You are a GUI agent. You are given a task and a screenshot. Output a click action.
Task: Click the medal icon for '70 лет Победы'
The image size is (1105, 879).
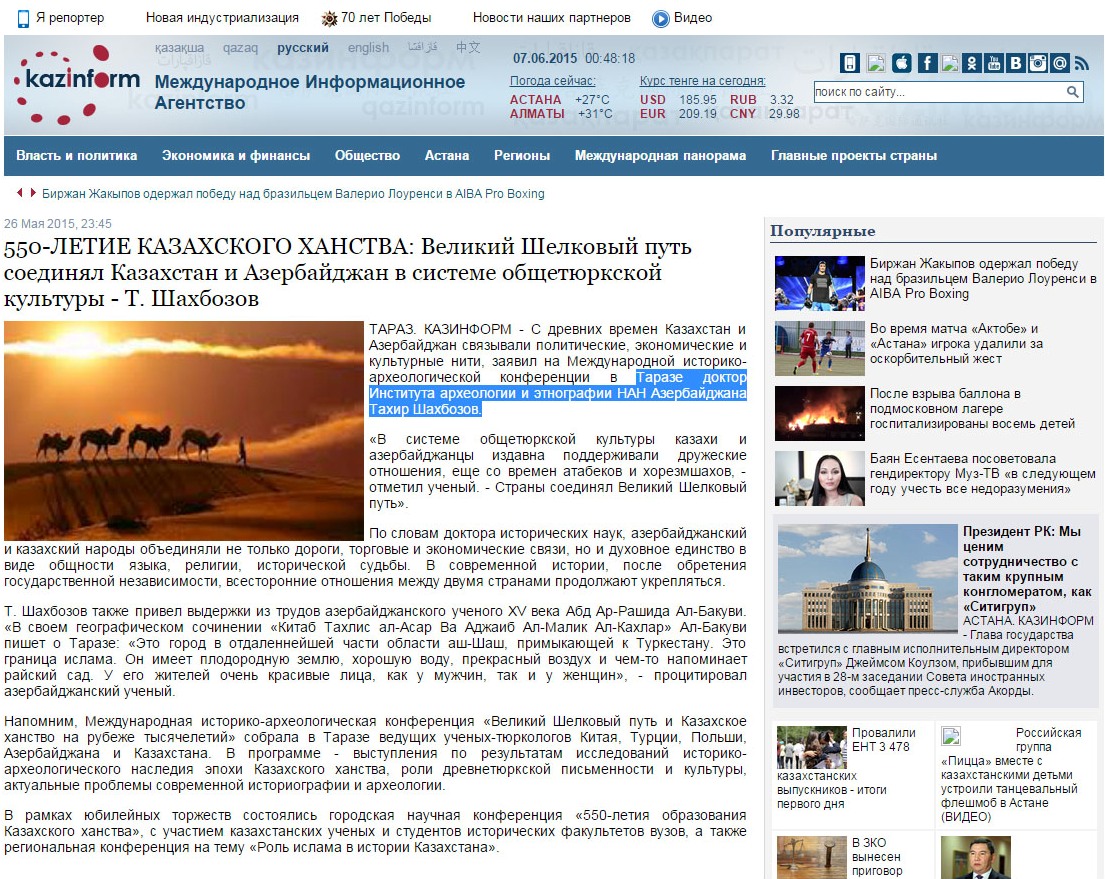tap(329, 18)
